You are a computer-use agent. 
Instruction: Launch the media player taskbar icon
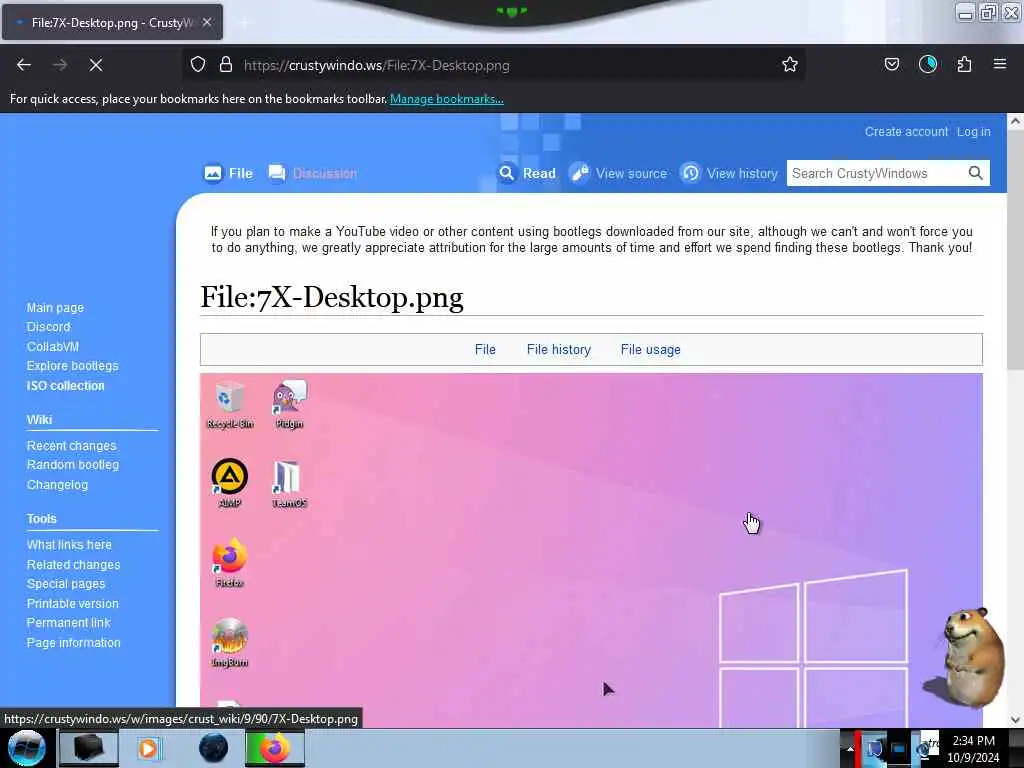[148, 748]
